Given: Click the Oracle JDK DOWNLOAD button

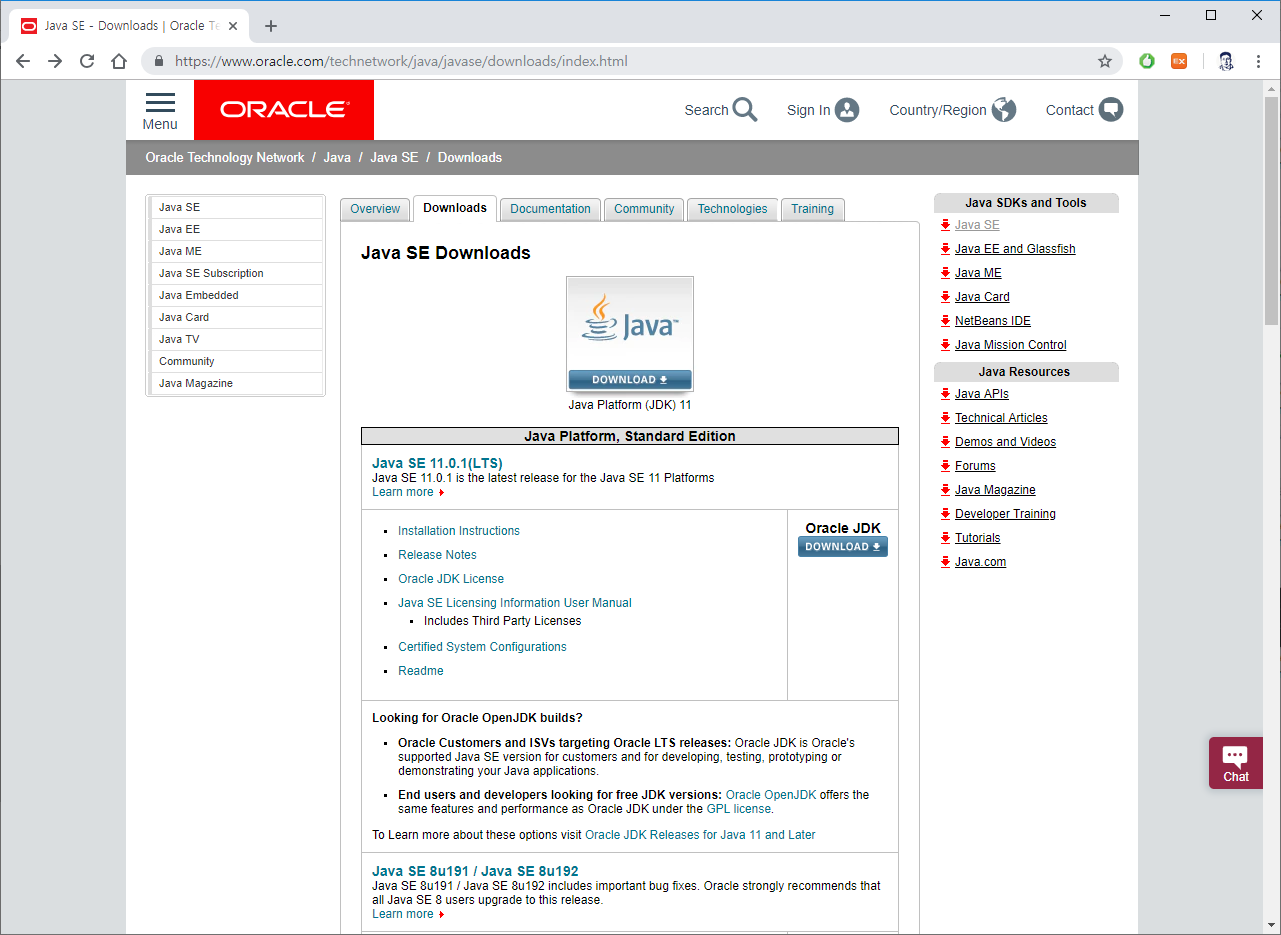Looking at the screenshot, I should [x=843, y=547].
